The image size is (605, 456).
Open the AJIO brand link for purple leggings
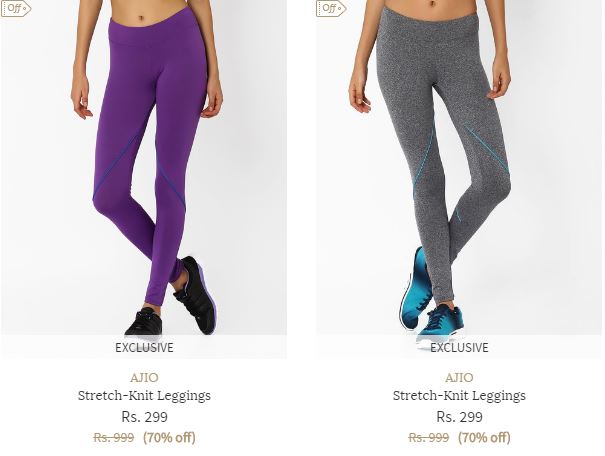144,377
